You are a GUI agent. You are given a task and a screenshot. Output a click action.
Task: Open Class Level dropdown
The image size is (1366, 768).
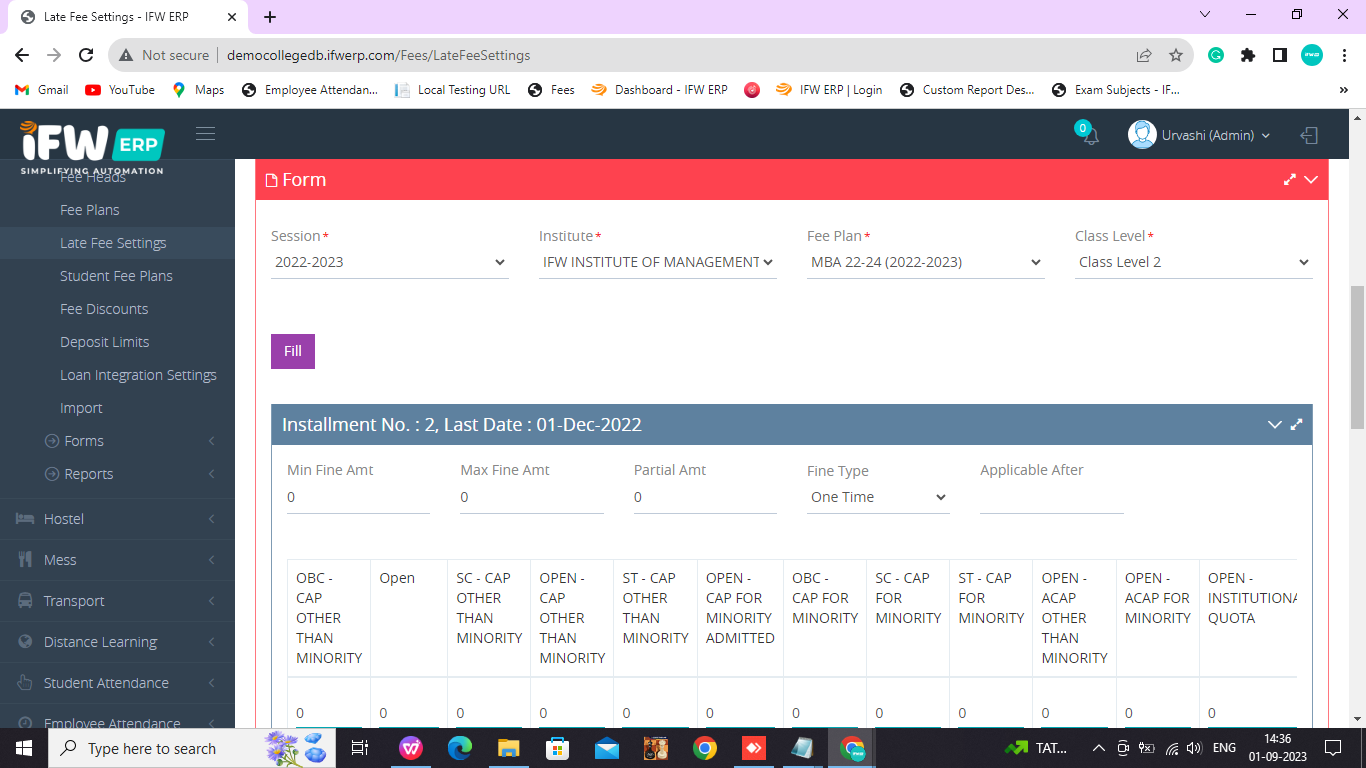click(1194, 262)
